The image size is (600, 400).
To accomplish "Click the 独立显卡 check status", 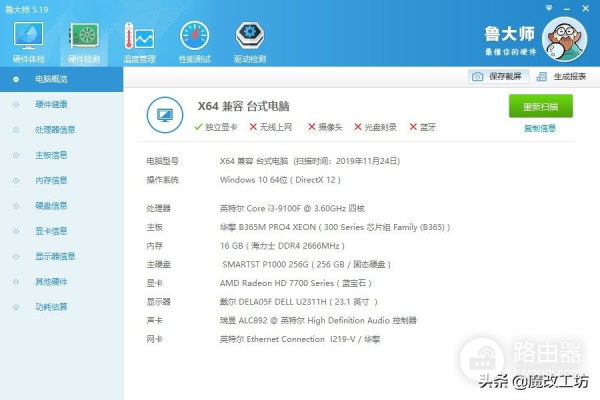I will tap(216, 127).
